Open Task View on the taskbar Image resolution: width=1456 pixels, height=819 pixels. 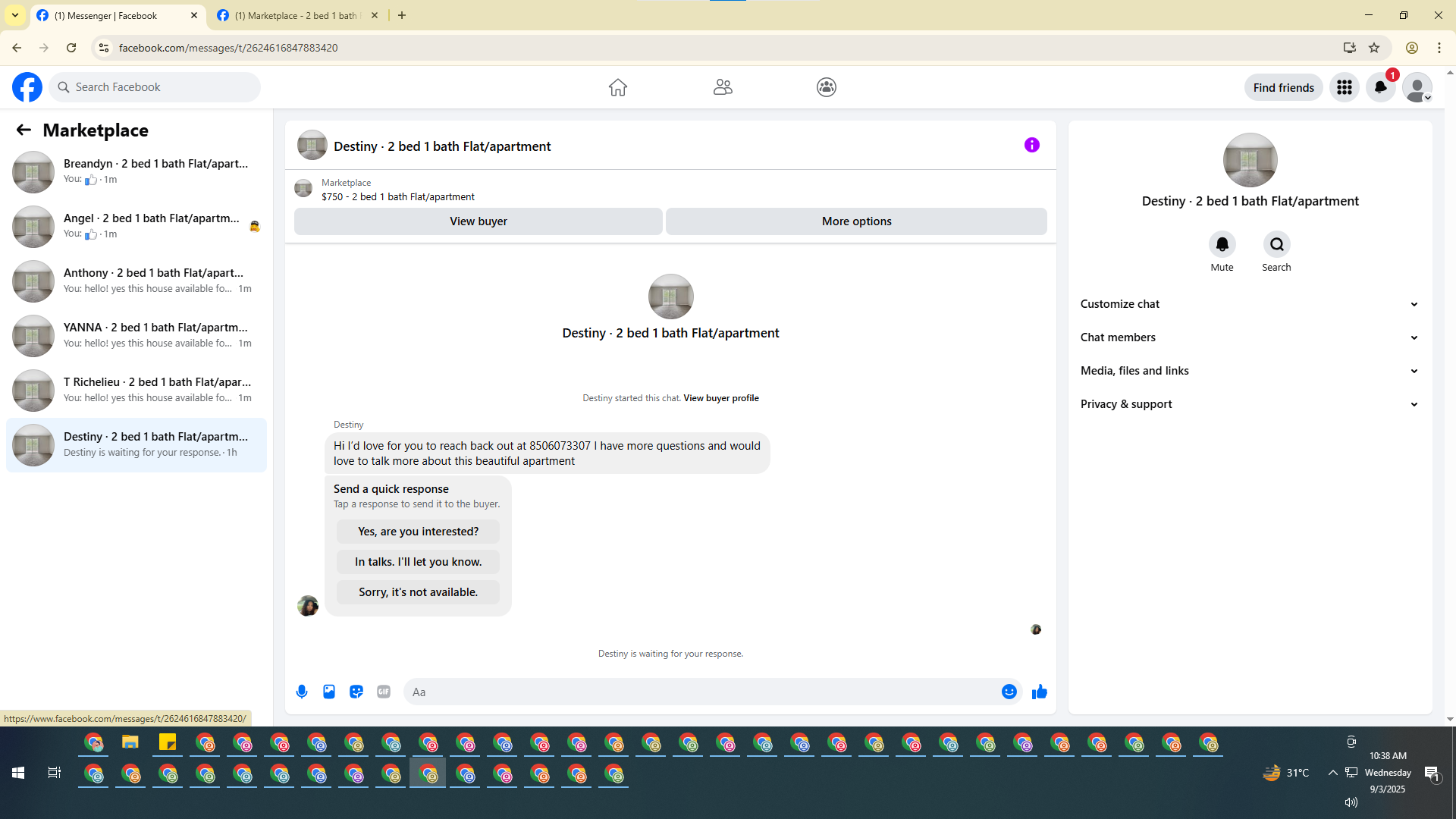(55, 773)
